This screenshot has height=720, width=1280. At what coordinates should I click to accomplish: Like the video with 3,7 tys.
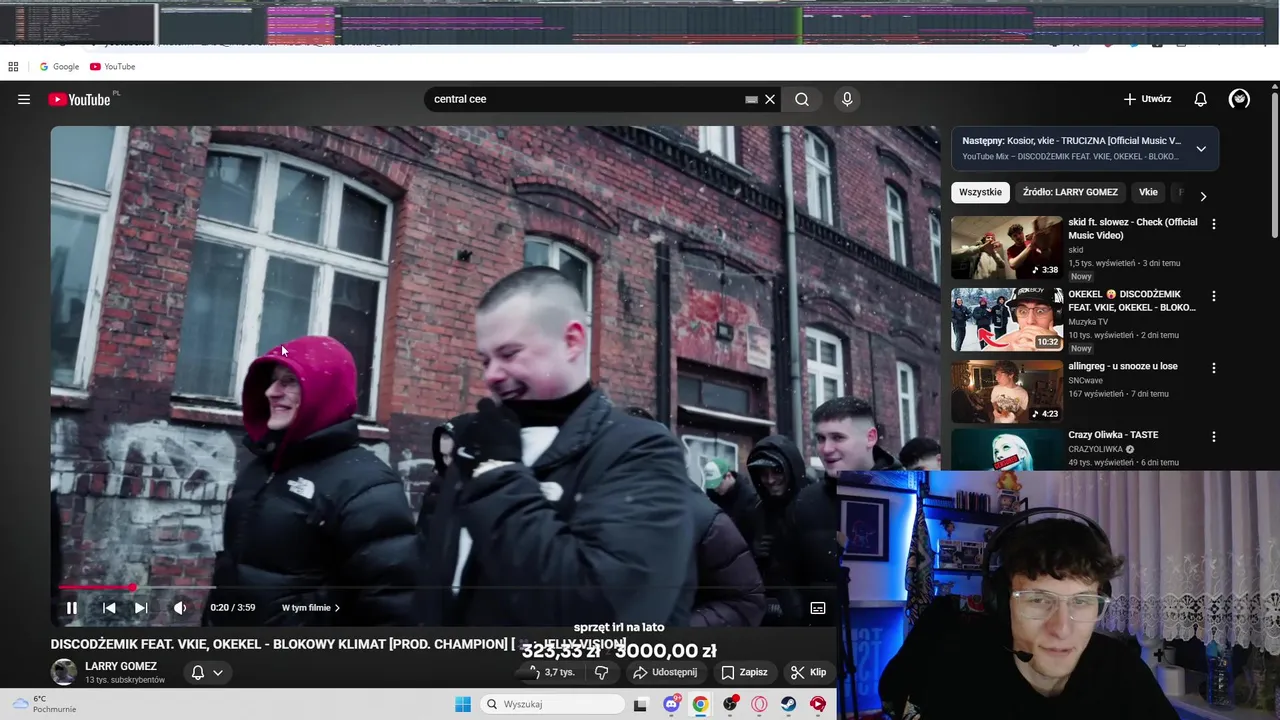click(553, 672)
